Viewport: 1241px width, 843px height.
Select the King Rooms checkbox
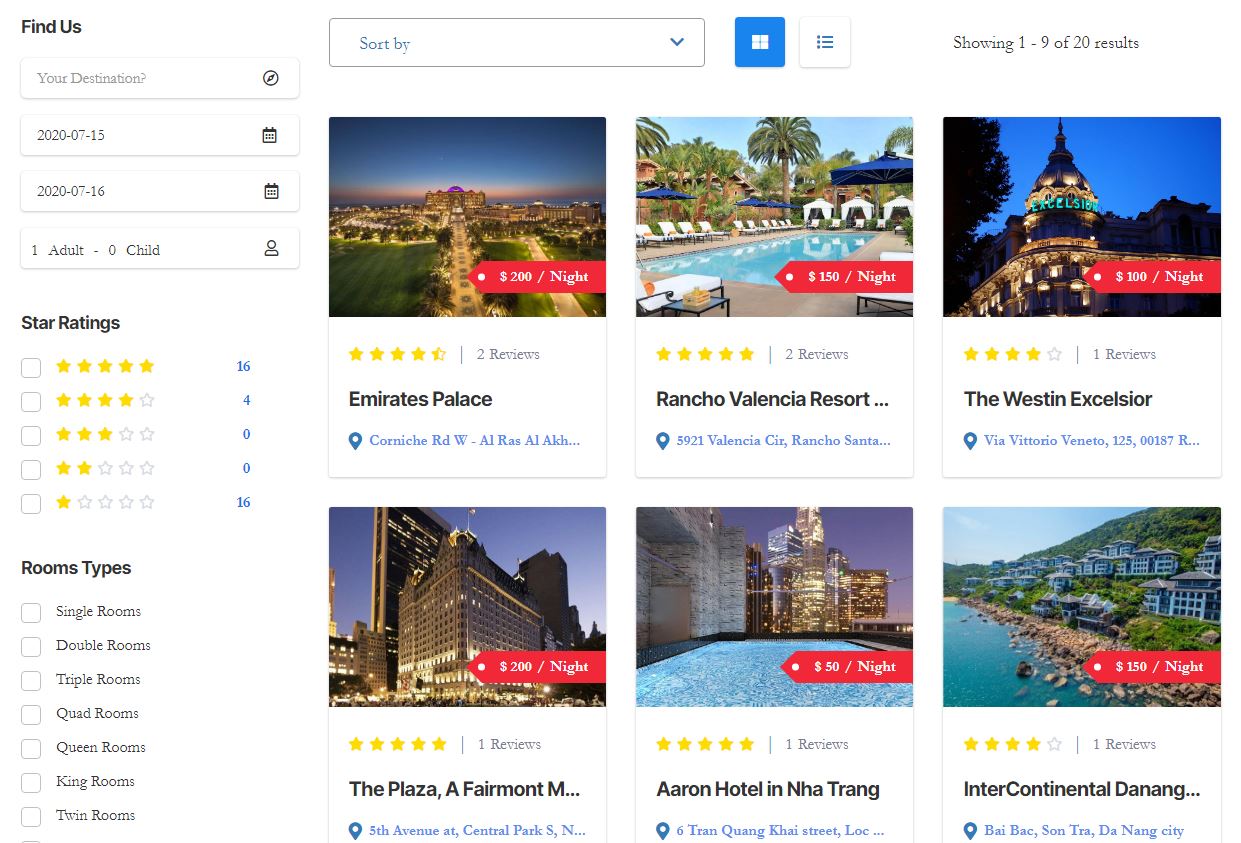(31, 782)
